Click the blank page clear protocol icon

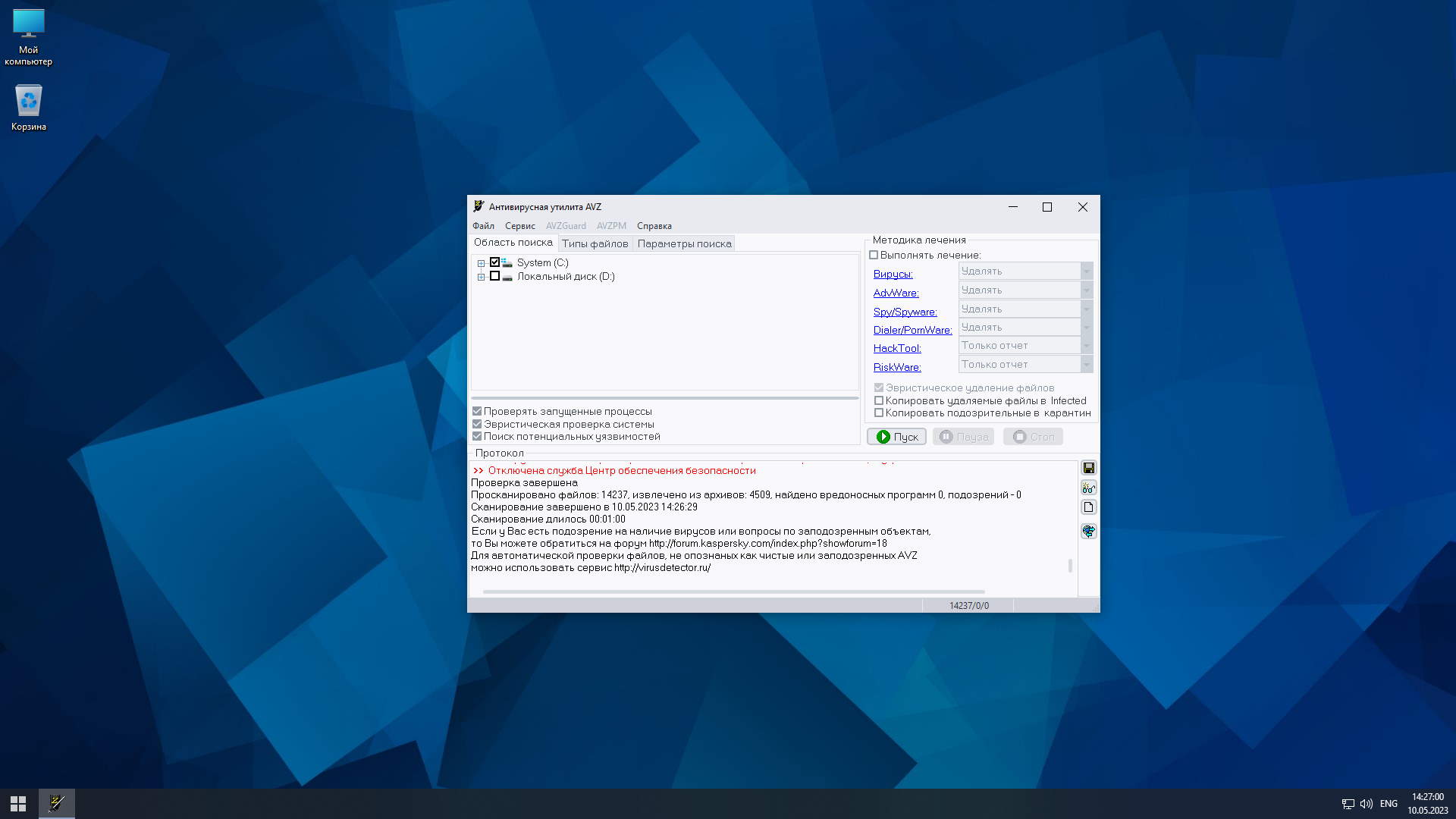tap(1088, 507)
